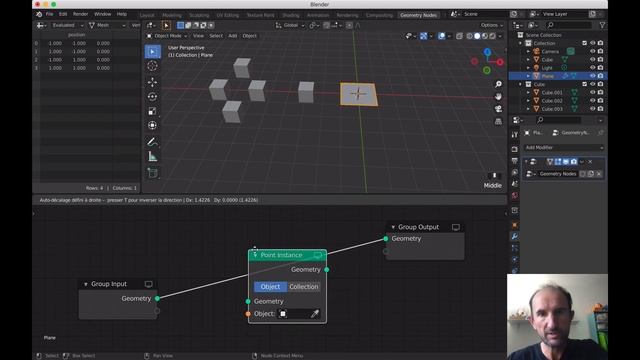The height and width of the screenshot is (360, 640).
Task: Select the Add Cube tool
Action: [x=152, y=173]
